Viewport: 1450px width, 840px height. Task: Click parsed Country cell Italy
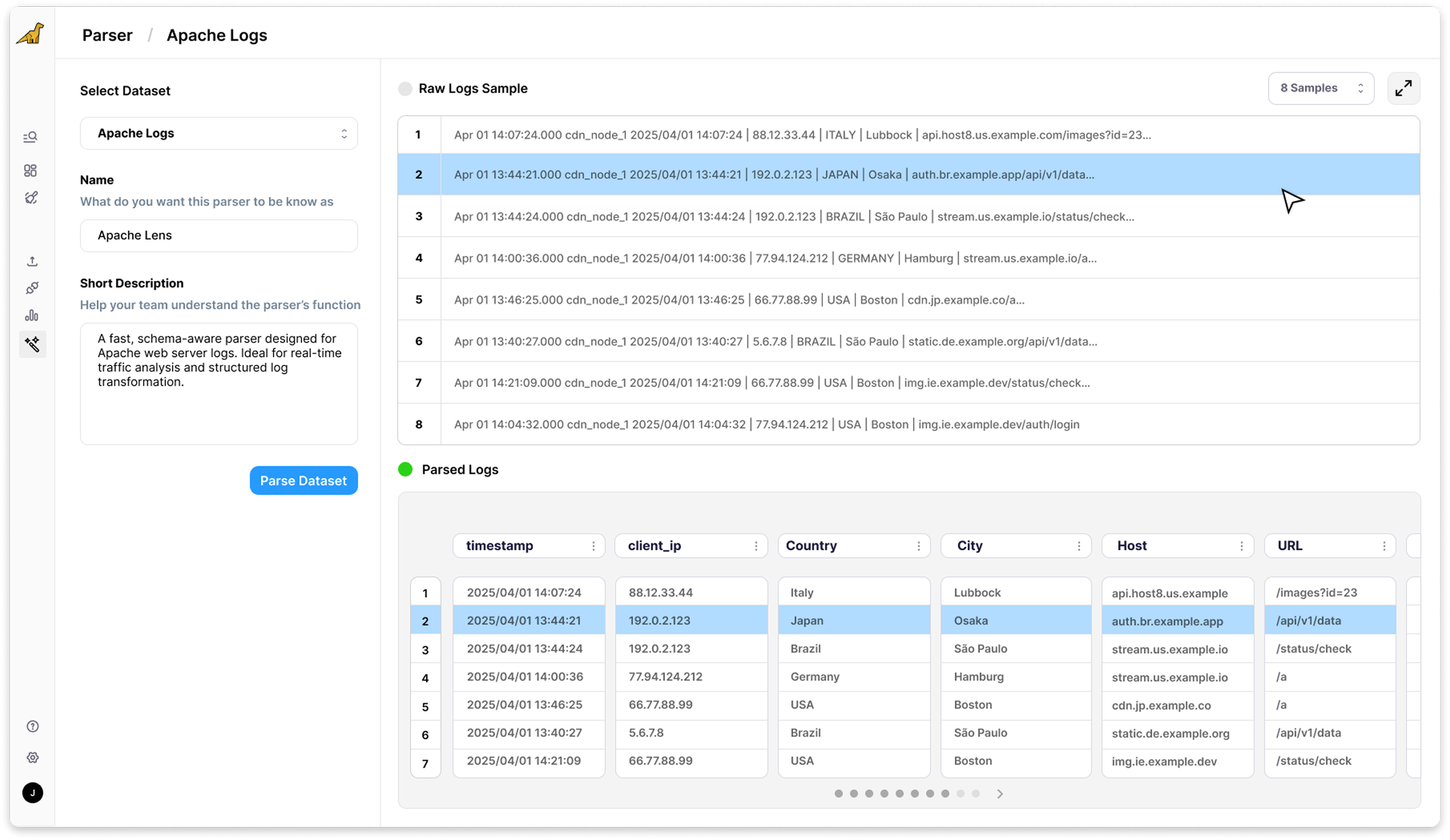pyautogui.click(x=853, y=592)
